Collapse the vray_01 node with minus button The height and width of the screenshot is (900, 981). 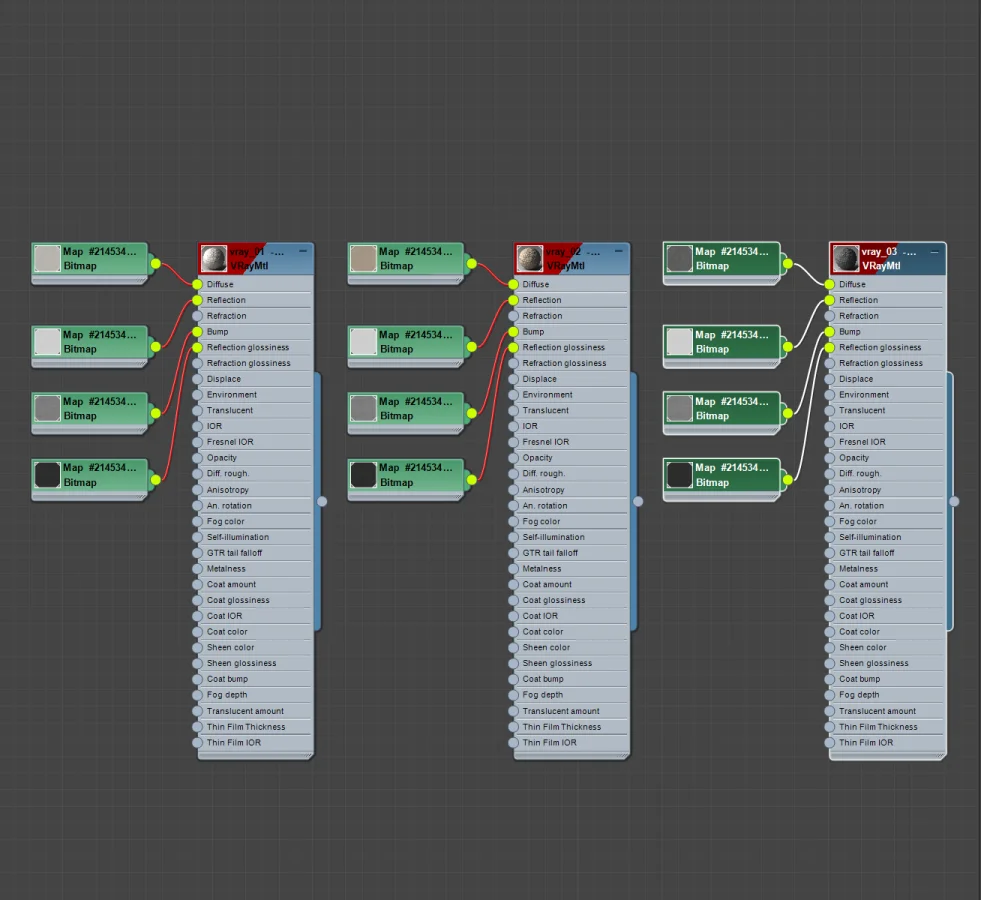point(303,251)
